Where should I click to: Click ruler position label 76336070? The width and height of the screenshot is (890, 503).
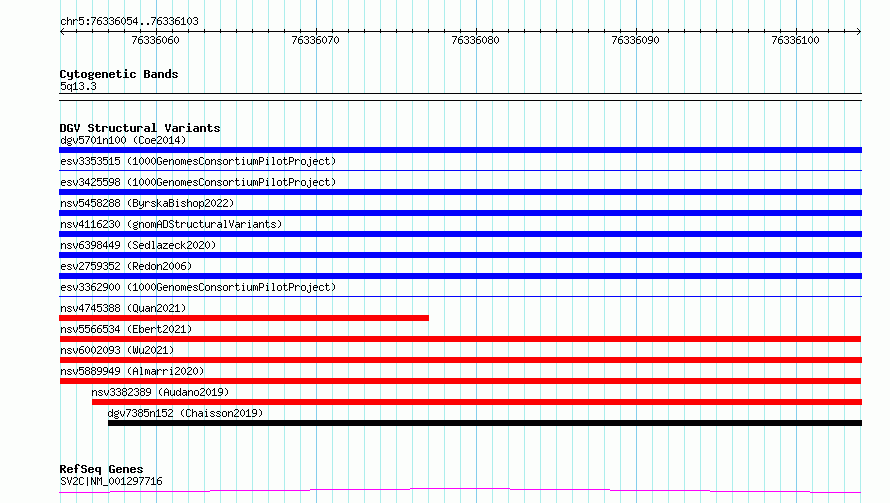coord(315,40)
